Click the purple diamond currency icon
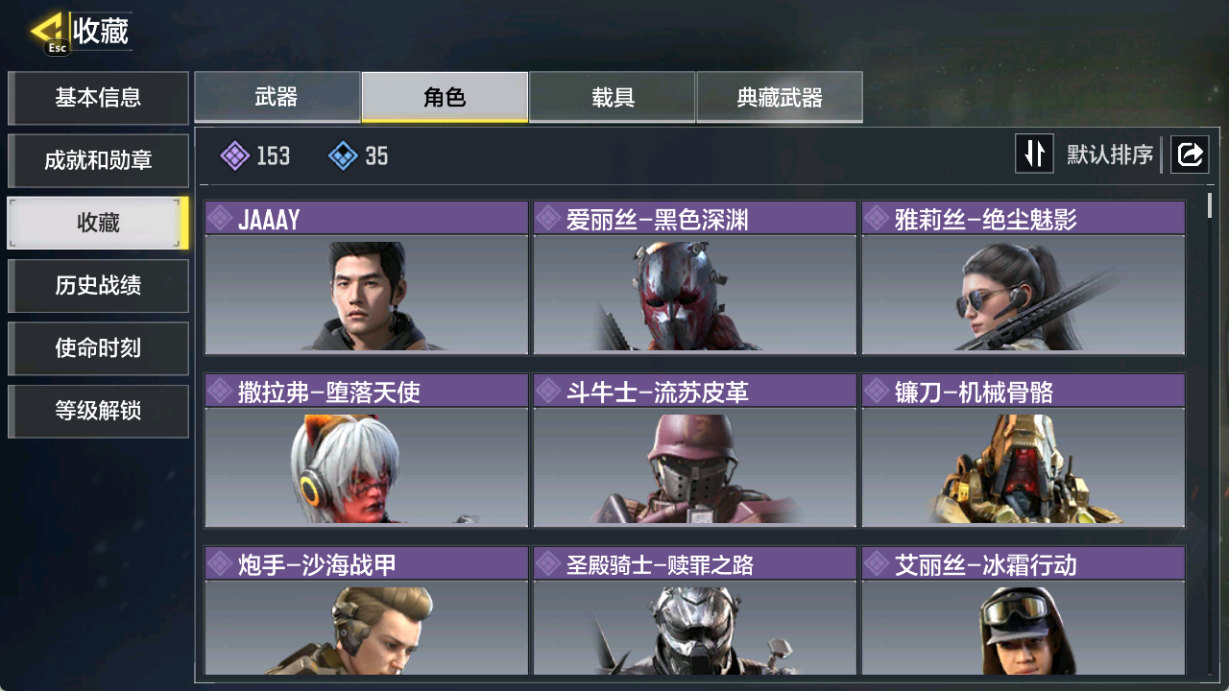Image resolution: width=1229 pixels, height=691 pixels. click(x=235, y=156)
